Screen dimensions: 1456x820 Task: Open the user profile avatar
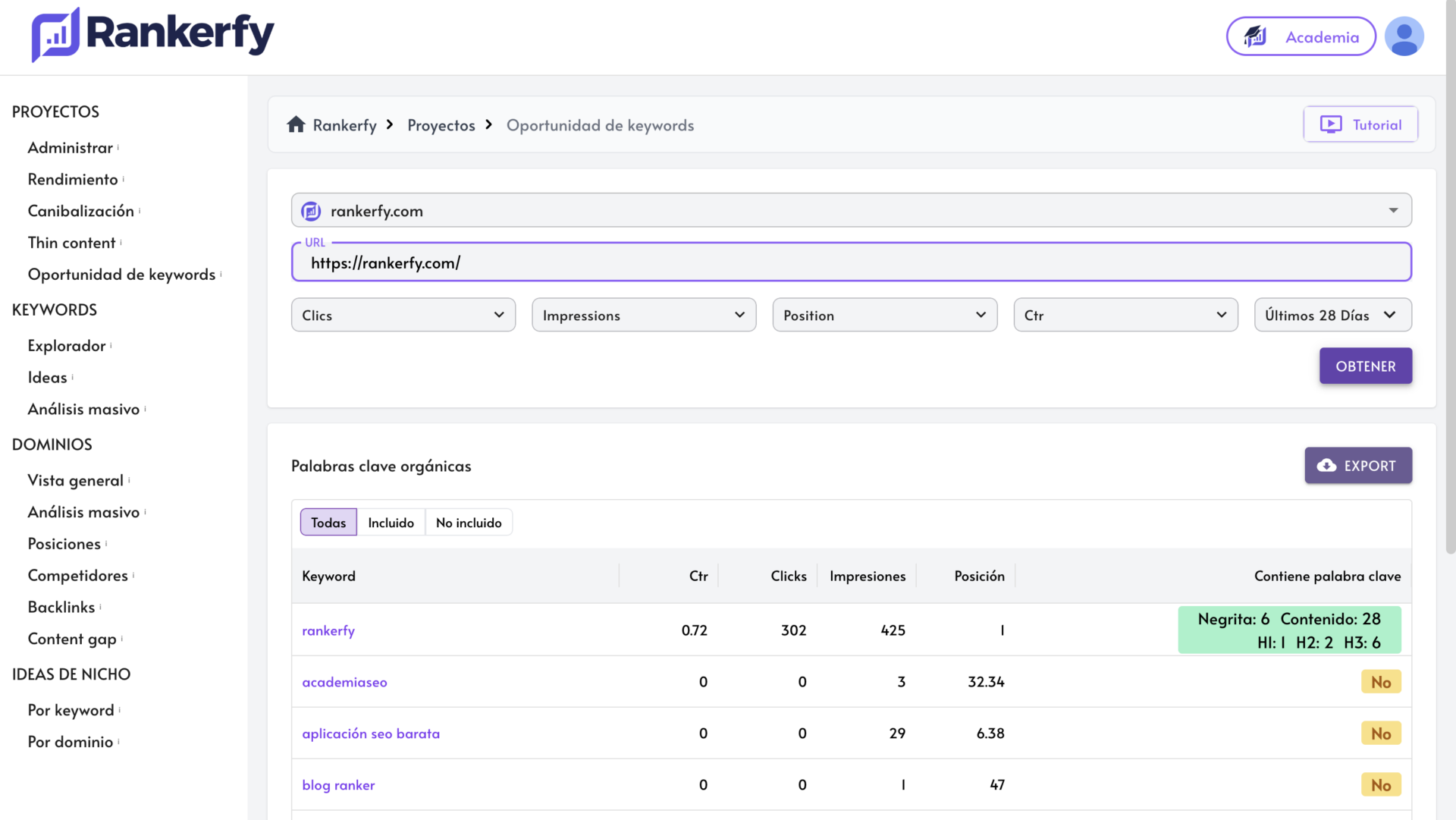click(1404, 36)
